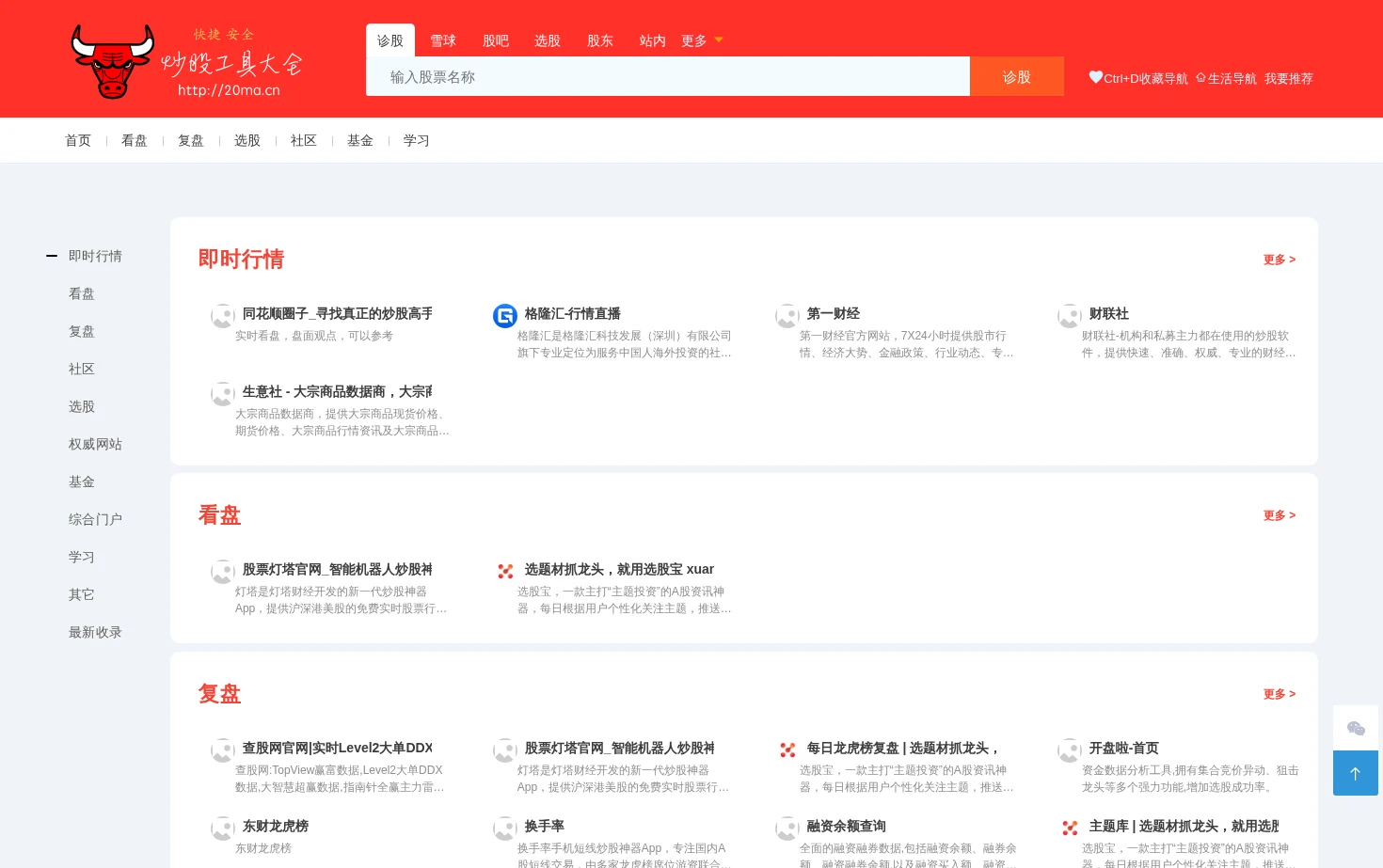Image resolution: width=1383 pixels, height=868 pixels.
Task: Click the back-to-top arrow button
Action: [x=1356, y=773]
